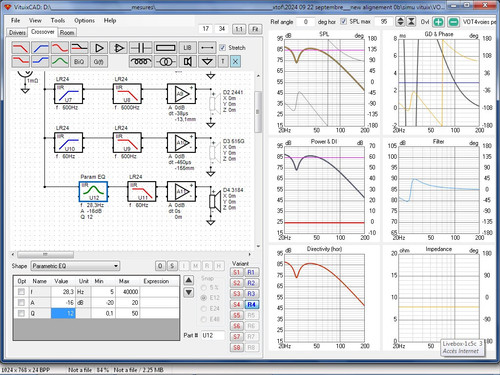
Task: Add the red S-curve filter block
Action: pos(60,48)
